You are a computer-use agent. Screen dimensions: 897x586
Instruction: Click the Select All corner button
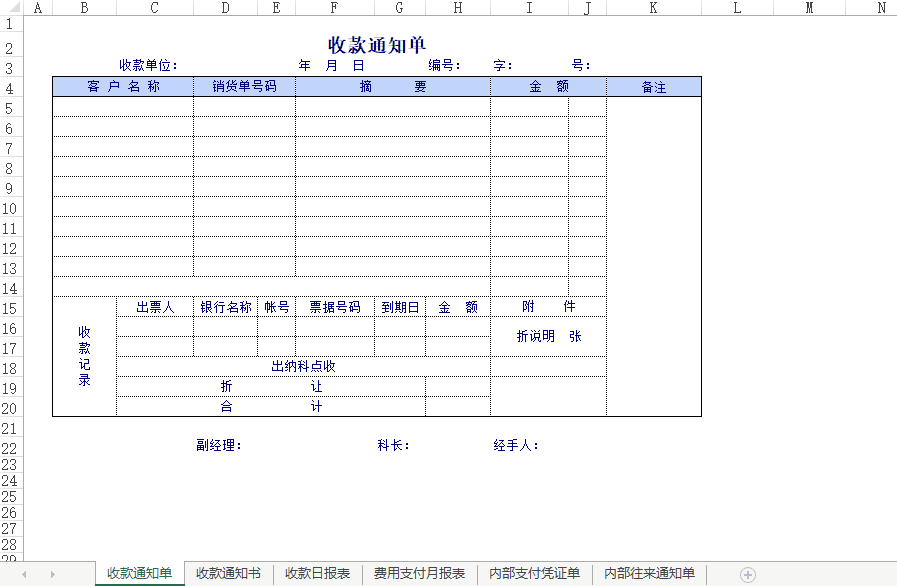(x=11, y=8)
